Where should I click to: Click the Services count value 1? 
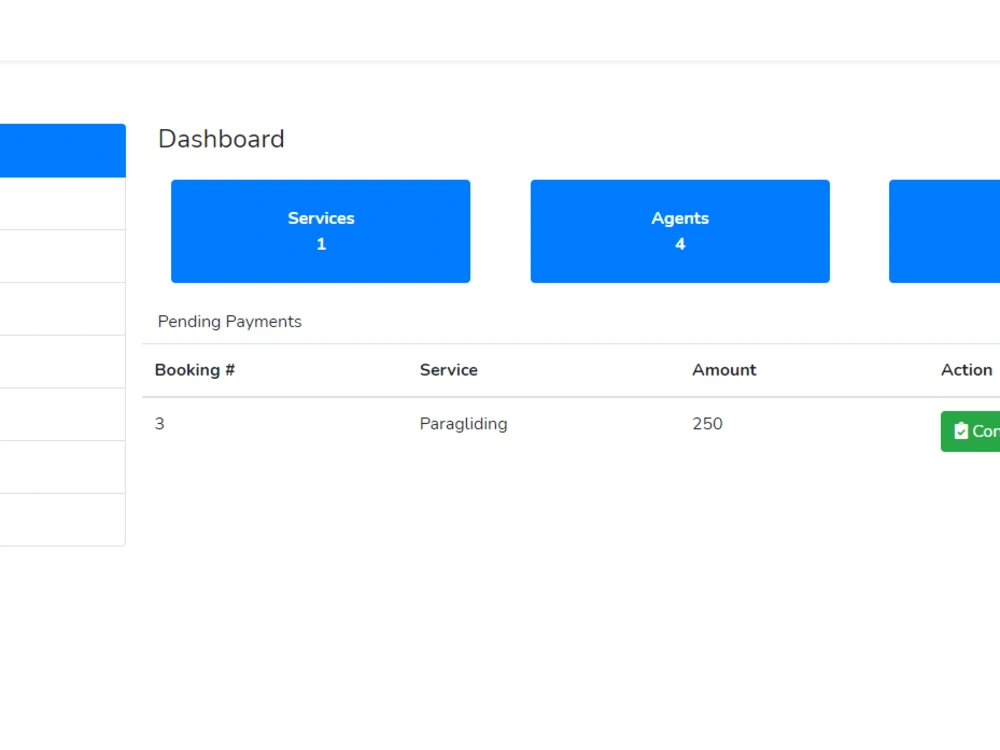(321, 244)
